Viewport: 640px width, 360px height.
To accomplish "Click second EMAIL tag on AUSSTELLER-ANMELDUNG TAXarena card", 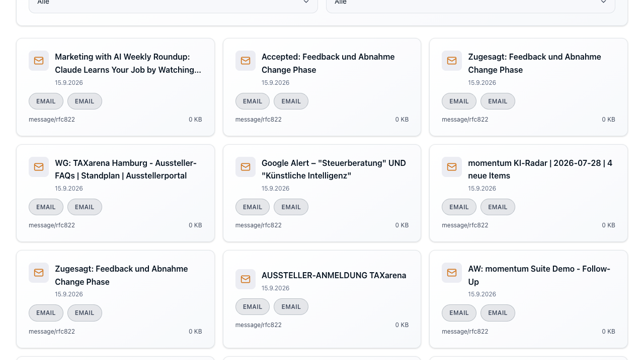I will [291, 307].
